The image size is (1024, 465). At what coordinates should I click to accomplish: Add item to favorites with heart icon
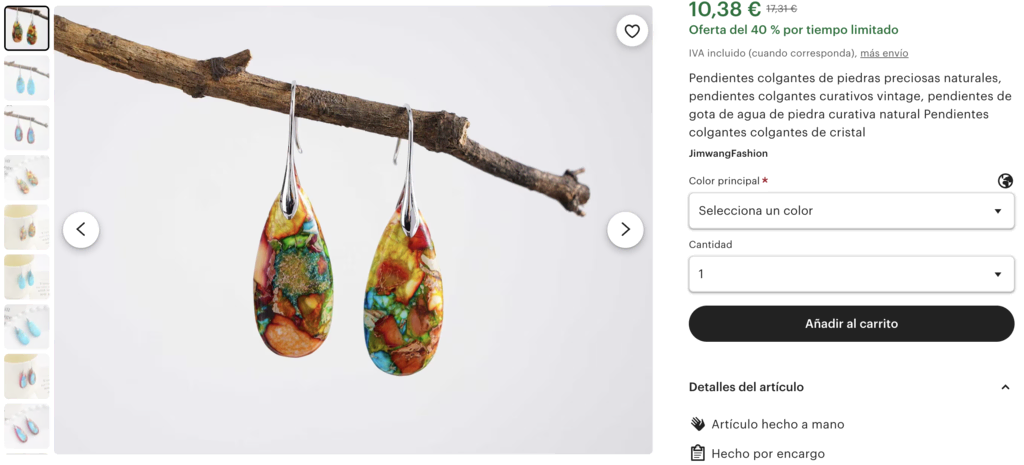(632, 31)
